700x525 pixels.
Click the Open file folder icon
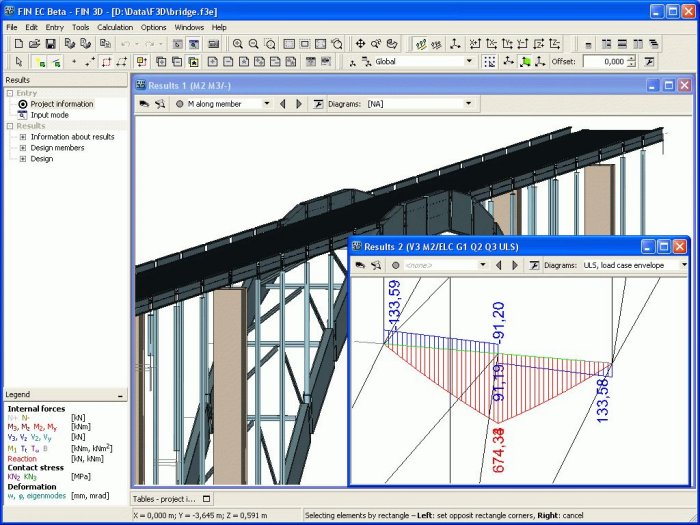tap(33, 44)
